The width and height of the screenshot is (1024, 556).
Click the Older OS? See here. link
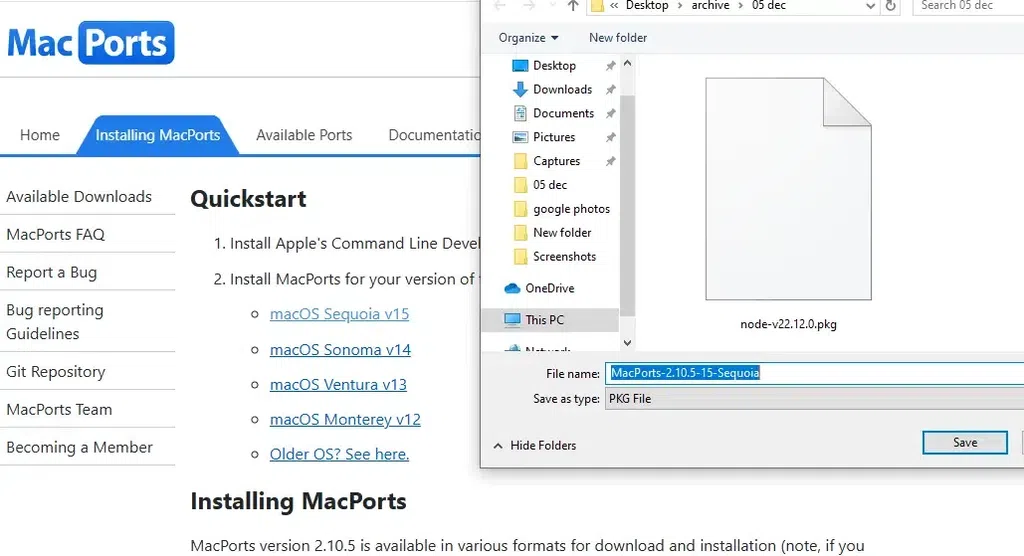coord(340,454)
